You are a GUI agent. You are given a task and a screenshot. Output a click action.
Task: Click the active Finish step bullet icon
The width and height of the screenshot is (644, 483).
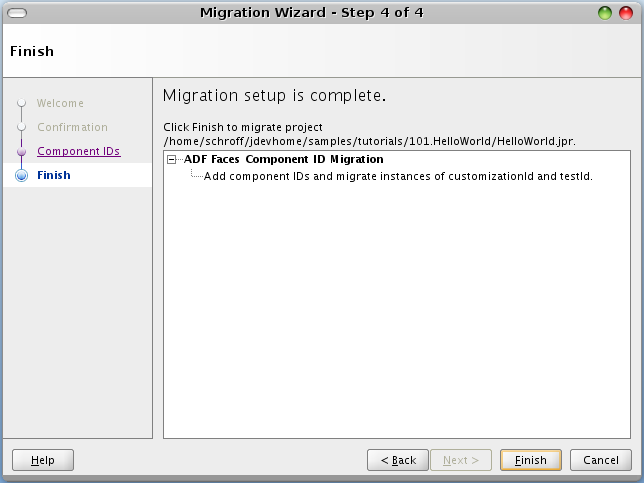[x=21, y=175]
